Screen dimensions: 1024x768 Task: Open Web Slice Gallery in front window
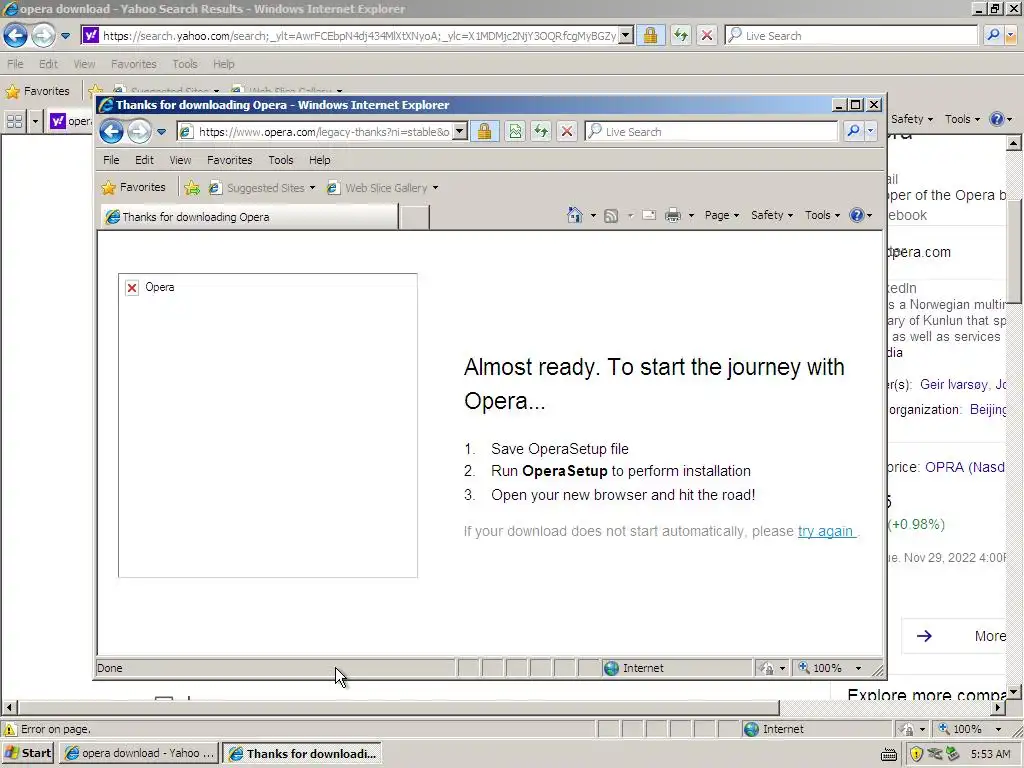click(382, 188)
